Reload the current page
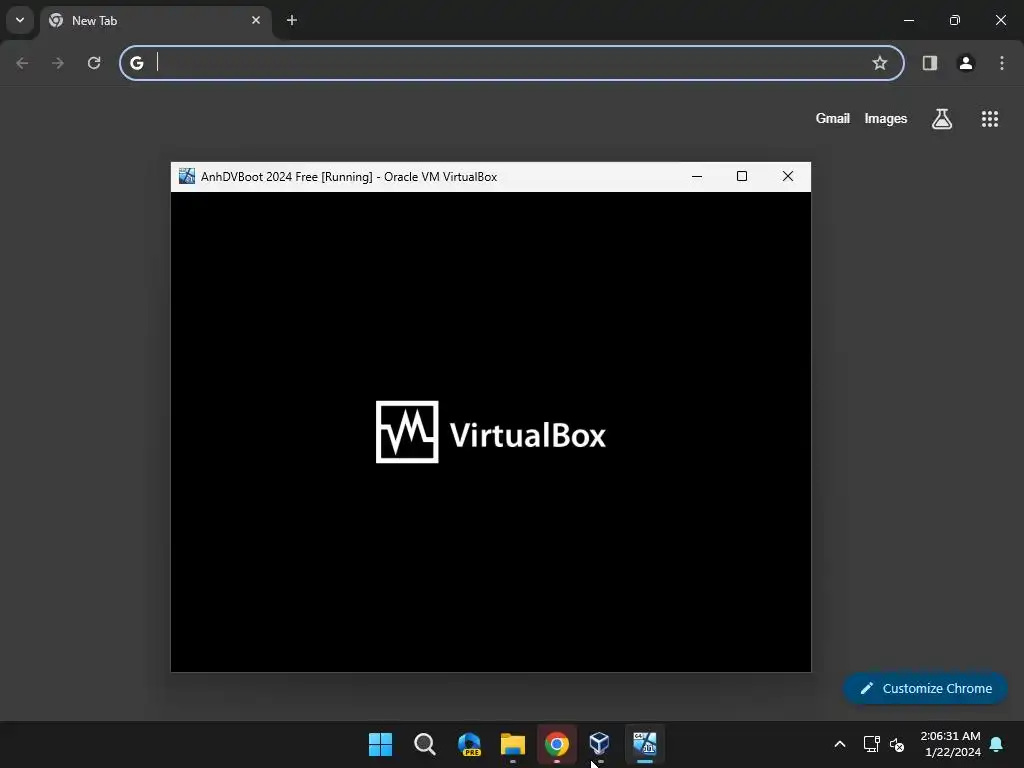 pyautogui.click(x=94, y=63)
